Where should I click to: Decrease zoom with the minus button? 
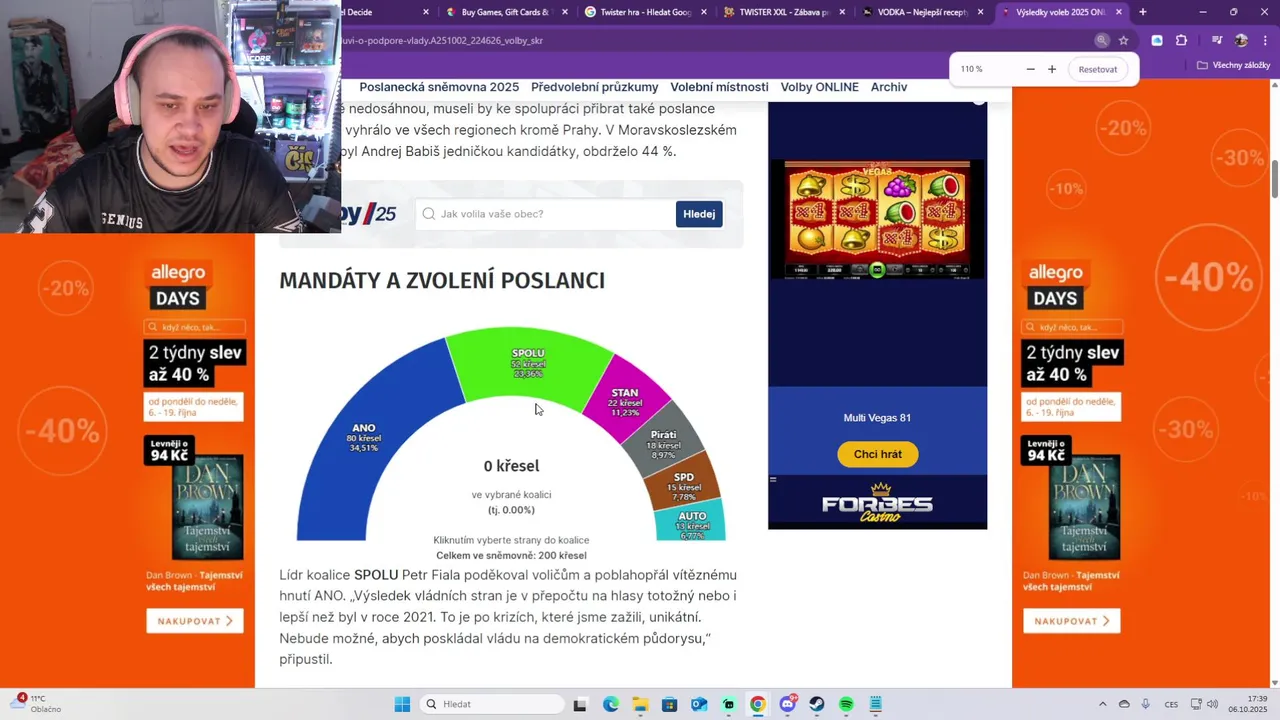tap(1030, 69)
